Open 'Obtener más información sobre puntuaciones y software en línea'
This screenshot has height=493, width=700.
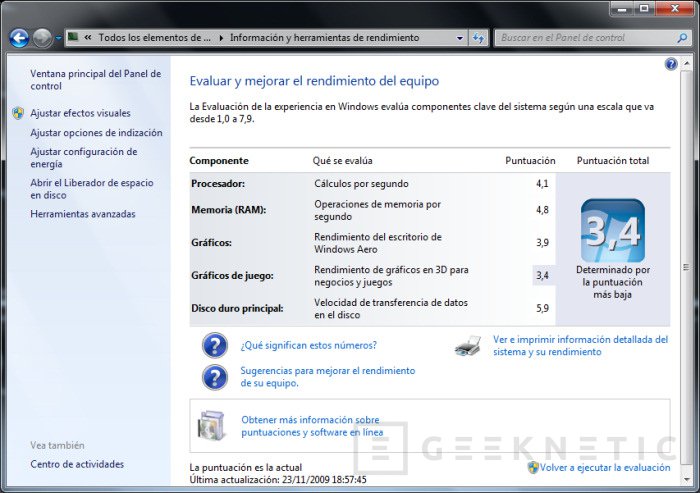[x=312, y=426]
